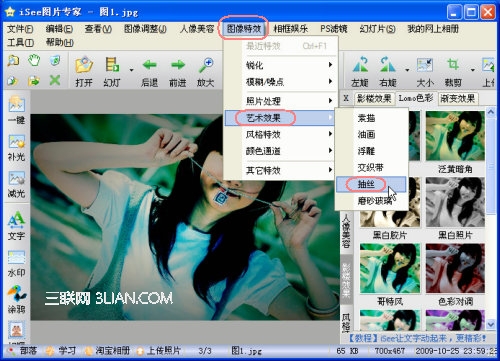500x361 pixels.
Task: Click the browse folder magnifier icon
Action: click(13, 61)
